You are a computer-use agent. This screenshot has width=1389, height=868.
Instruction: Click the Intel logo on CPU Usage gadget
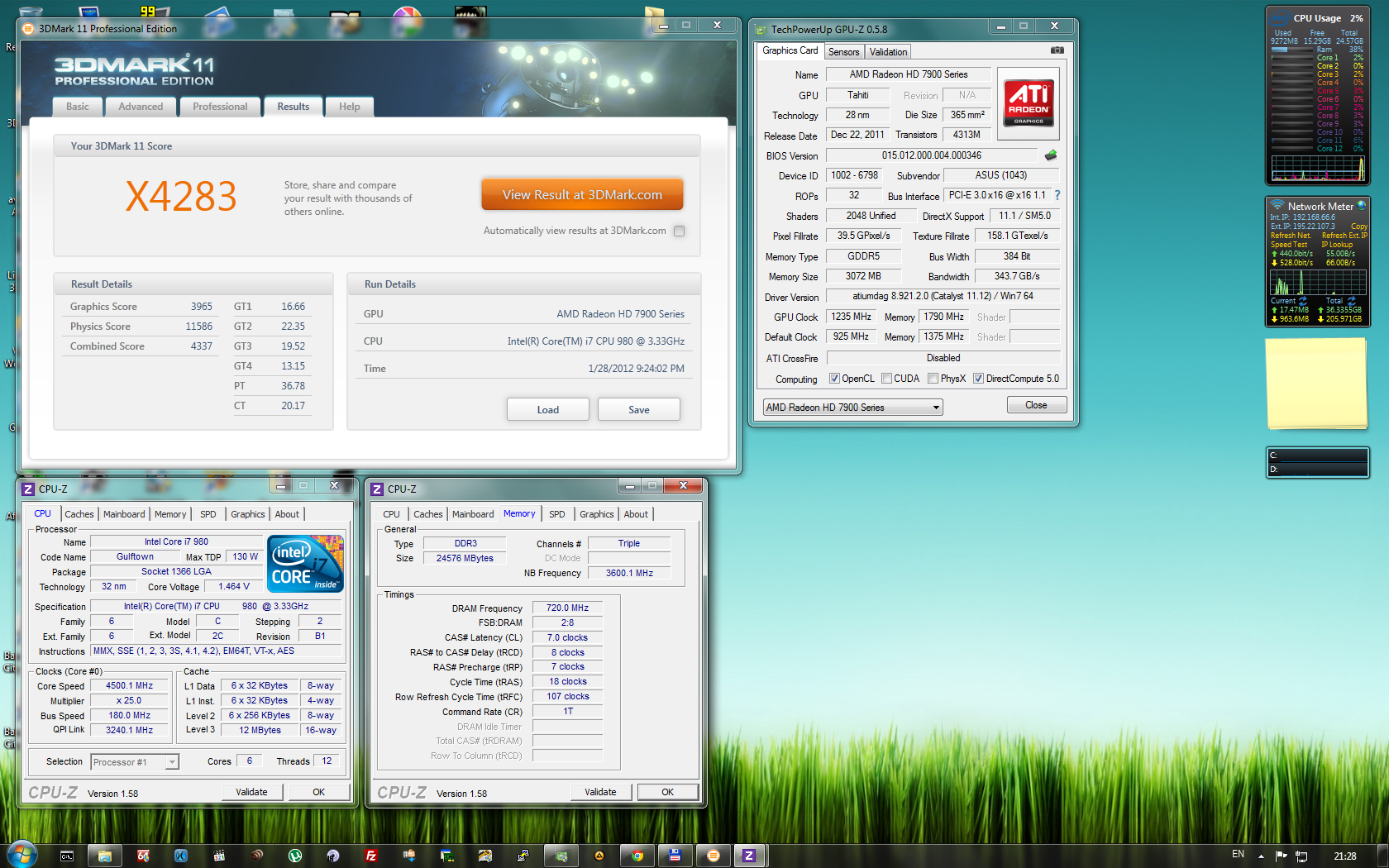[1279, 18]
